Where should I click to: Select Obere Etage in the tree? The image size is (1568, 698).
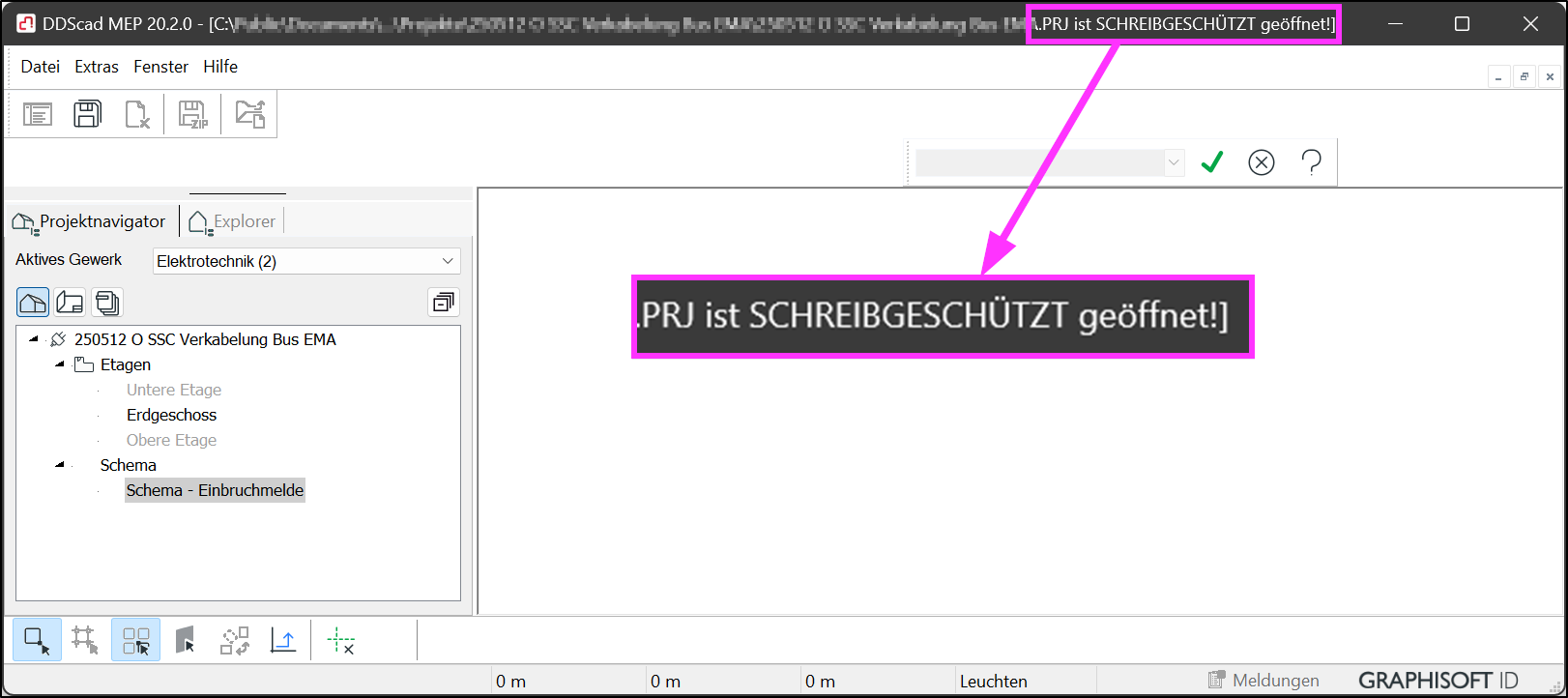click(171, 440)
